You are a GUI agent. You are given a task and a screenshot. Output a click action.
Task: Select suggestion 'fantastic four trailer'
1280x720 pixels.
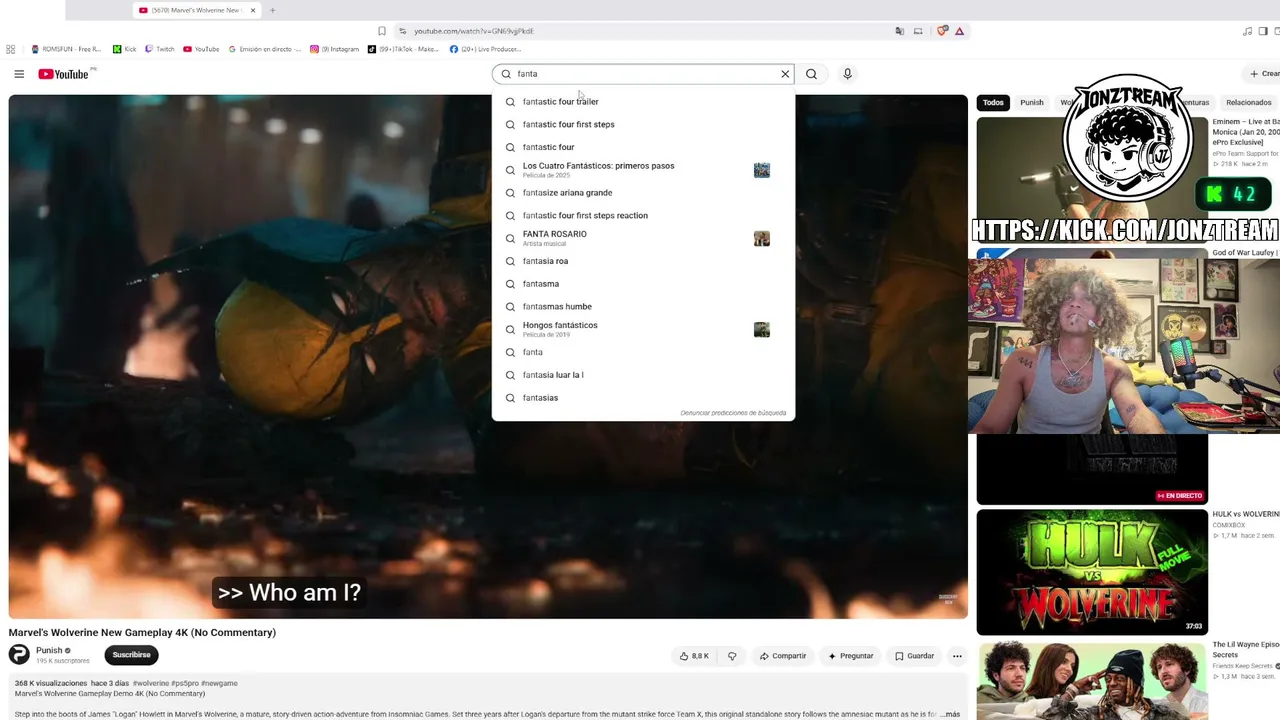[643, 101]
